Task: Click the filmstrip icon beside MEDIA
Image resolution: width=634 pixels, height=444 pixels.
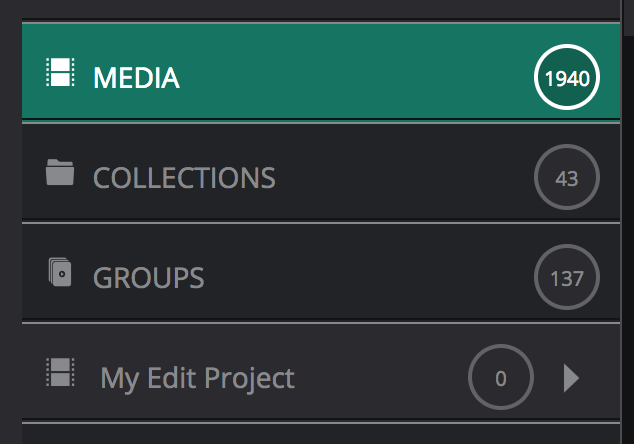Action: 61,73
